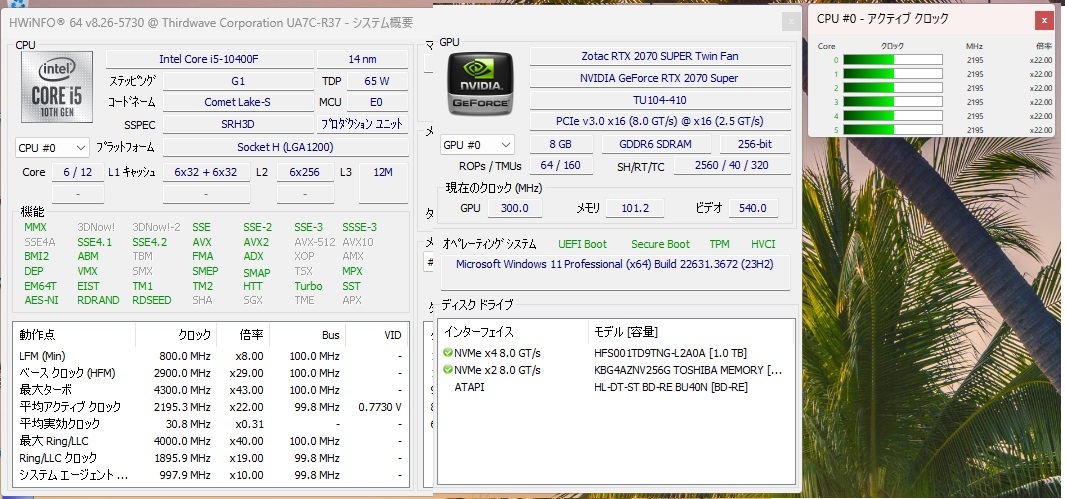
Task: Close the HWiNFO system summary window
Action: pos(791,22)
